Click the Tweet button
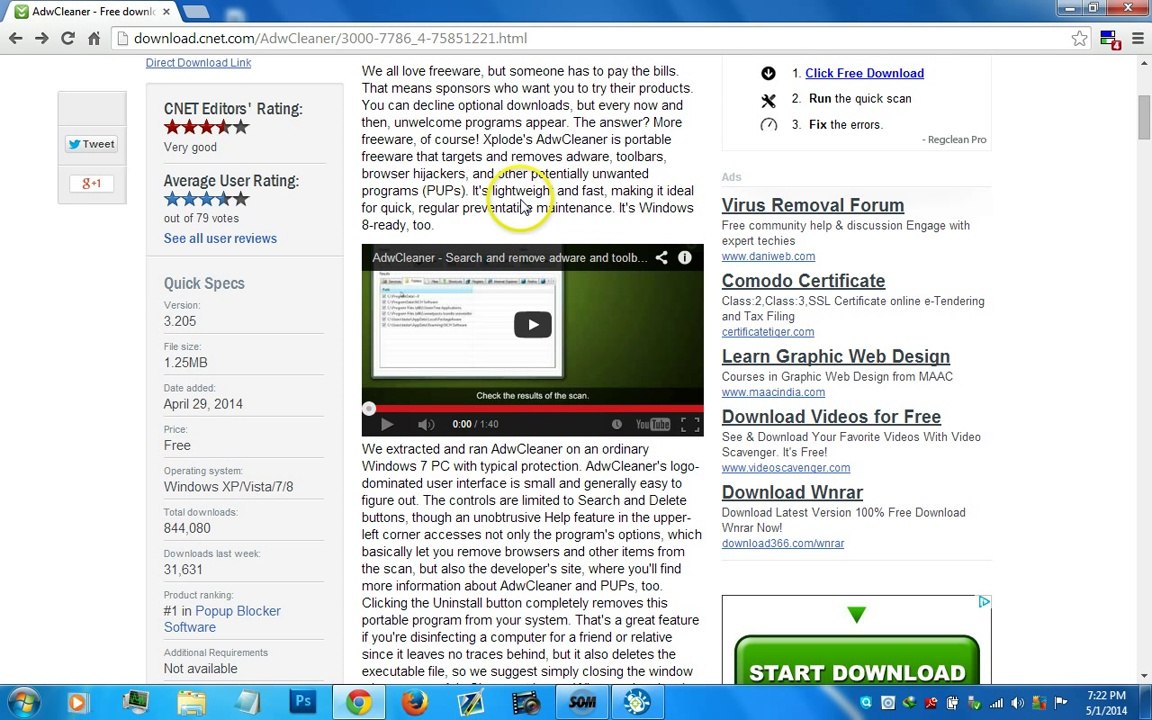Image resolution: width=1152 pixels, height=720 pixels. point(92,144)
